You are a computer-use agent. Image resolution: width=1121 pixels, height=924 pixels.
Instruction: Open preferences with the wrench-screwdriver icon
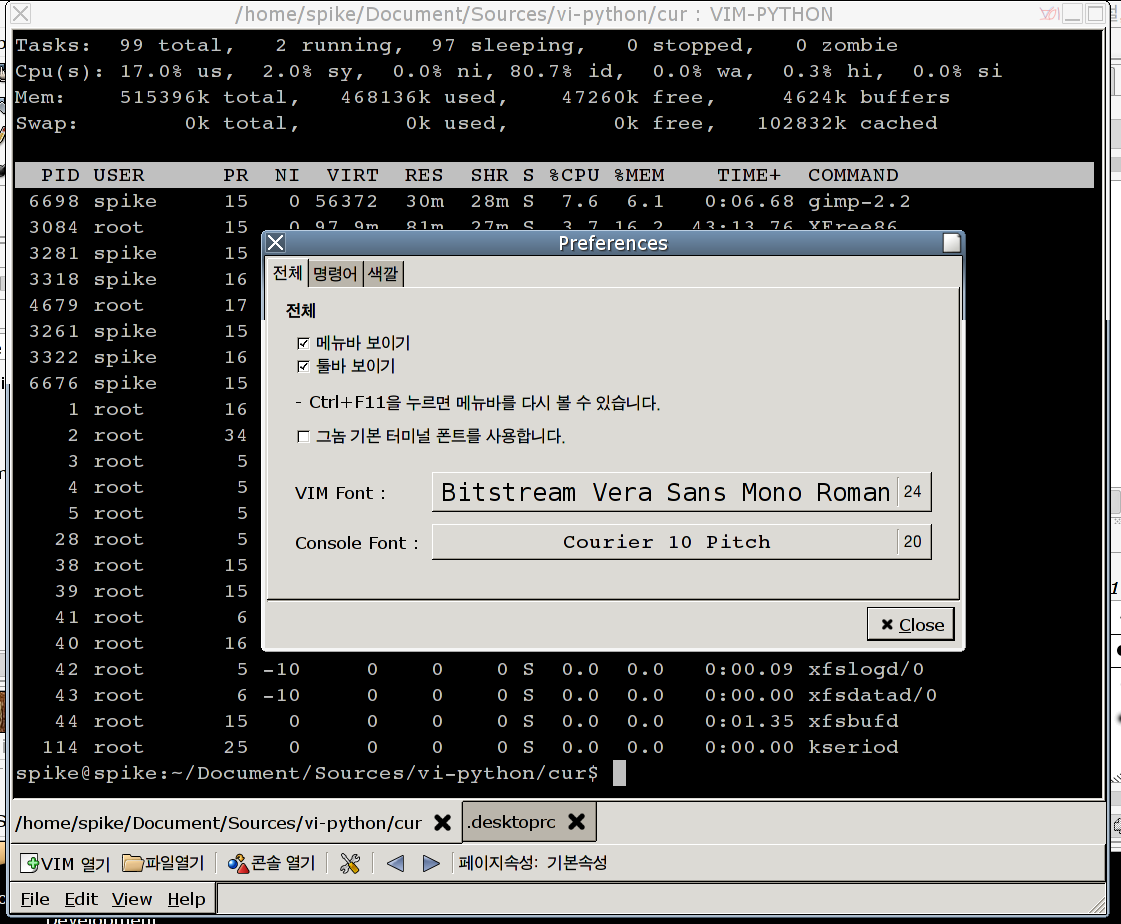point(350,863)
